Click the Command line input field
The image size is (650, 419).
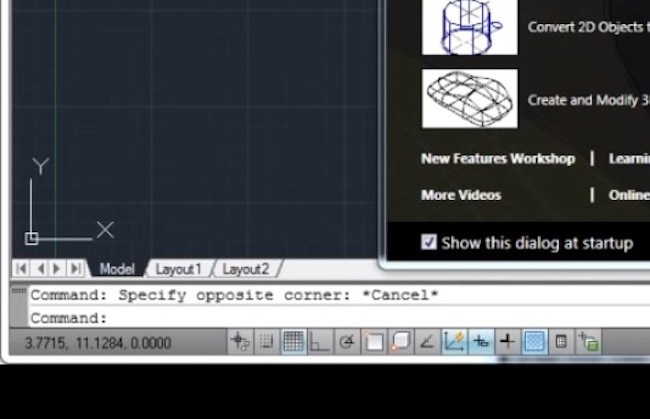tap(300, 318)
